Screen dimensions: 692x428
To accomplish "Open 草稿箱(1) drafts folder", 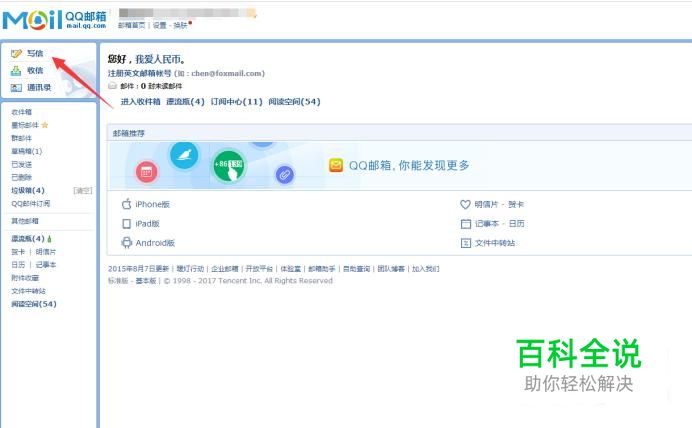I will click(26, 151).
